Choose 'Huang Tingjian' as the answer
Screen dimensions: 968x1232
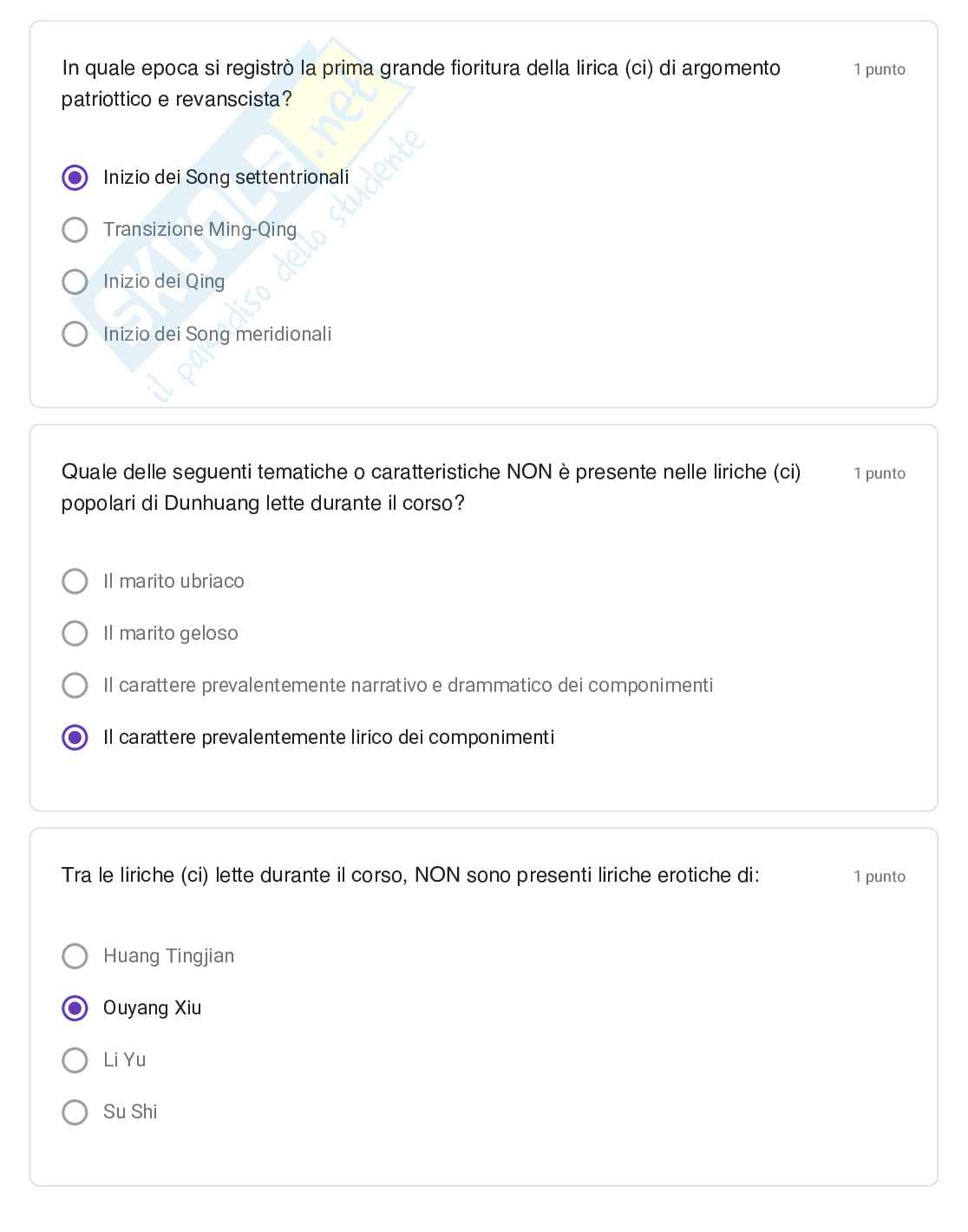pyautogui.click(x=75, y=955)
